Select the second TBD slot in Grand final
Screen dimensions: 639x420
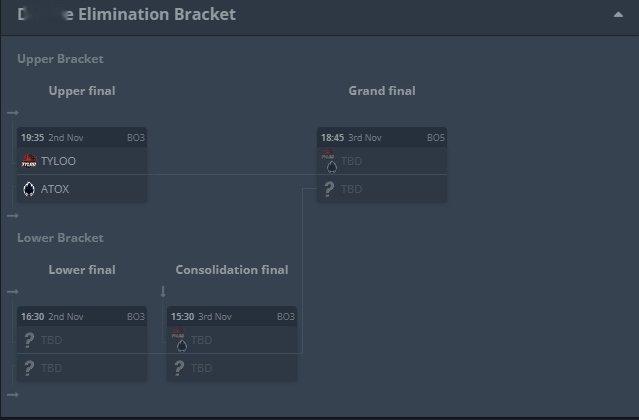click(x=382, y=189)
